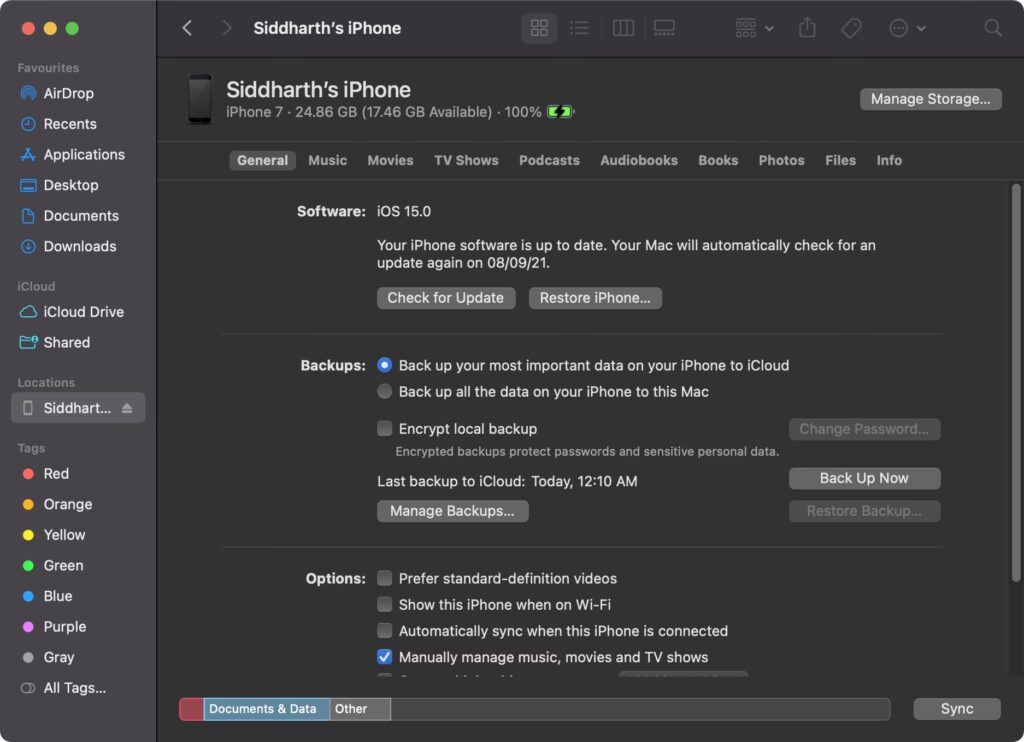Click the Edit Tags icon
The width and height of the screenshot is (1024, 742).
coord(851,28)
